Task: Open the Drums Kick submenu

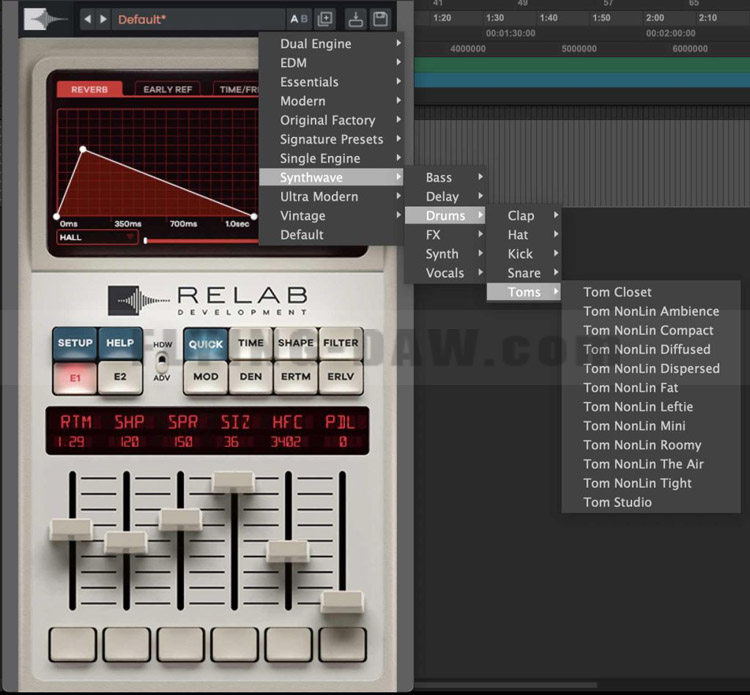Action: coord(524,254)
